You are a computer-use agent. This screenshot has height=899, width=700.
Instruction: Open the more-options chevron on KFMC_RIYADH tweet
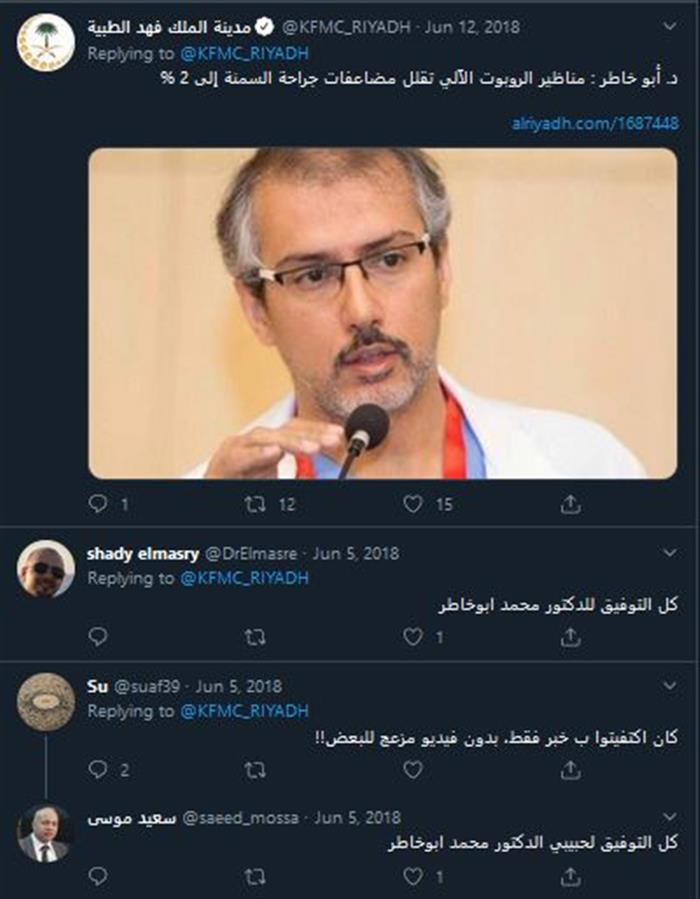coord(670,26)
